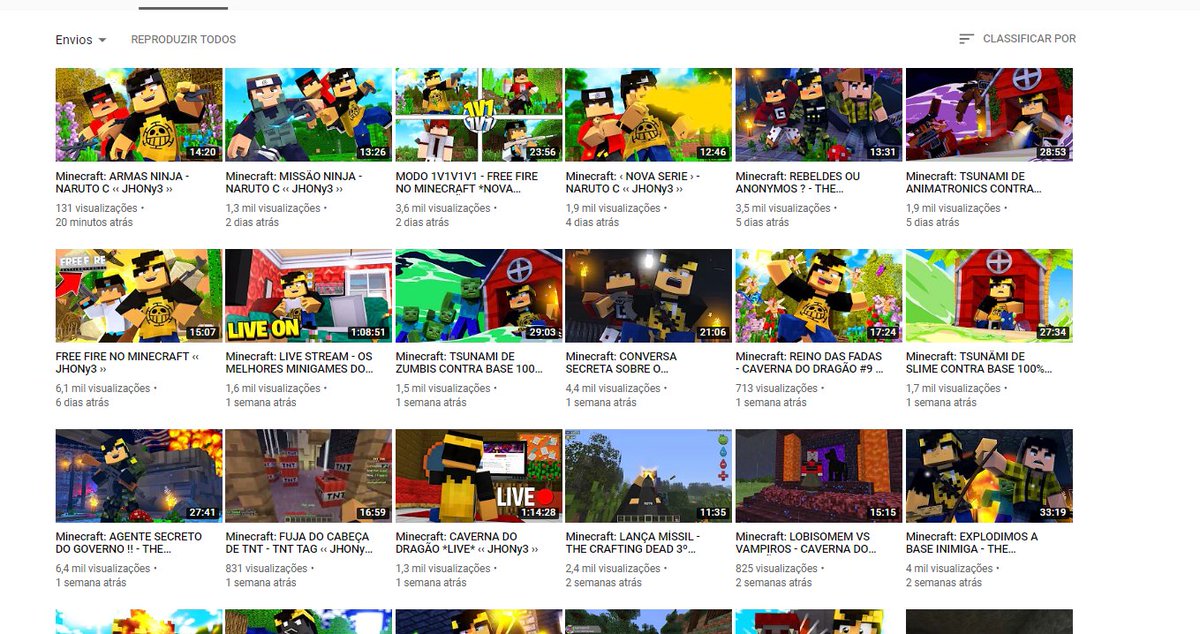The width and height of the screenshot is (1200, 634).
Task: Click the 14:20 duration badge
Action: coord(203,153)
